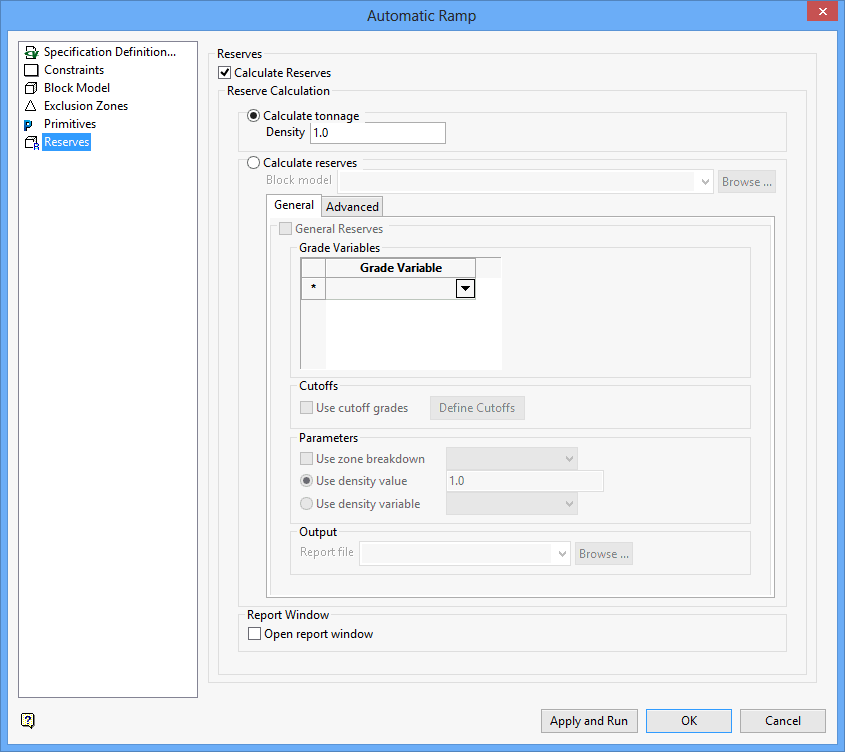
Task: Click the Use density value input field
Action: tap(525, 481)
